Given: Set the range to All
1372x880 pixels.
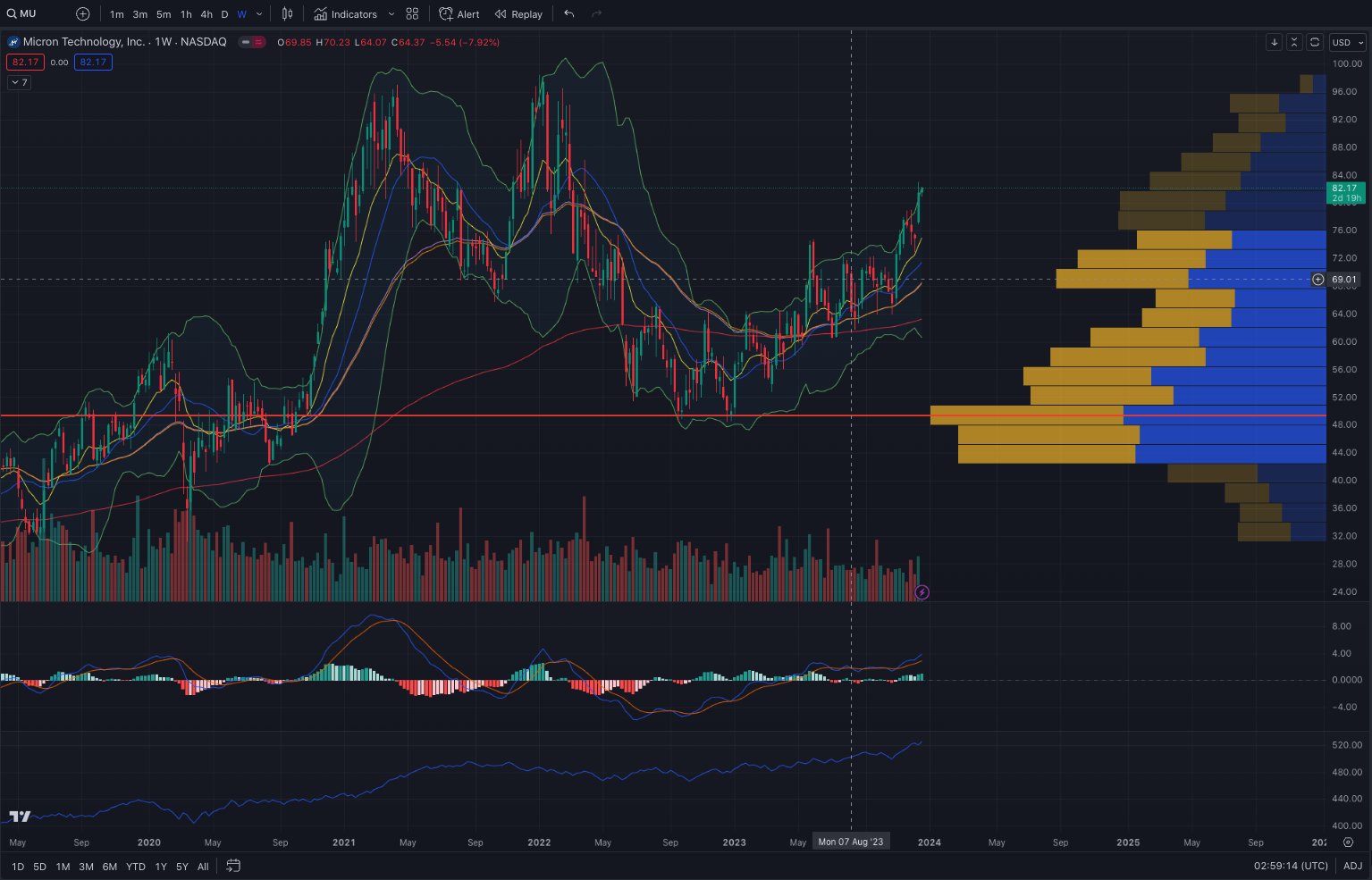Looking at the screenshot, I should tap(203, 867).
